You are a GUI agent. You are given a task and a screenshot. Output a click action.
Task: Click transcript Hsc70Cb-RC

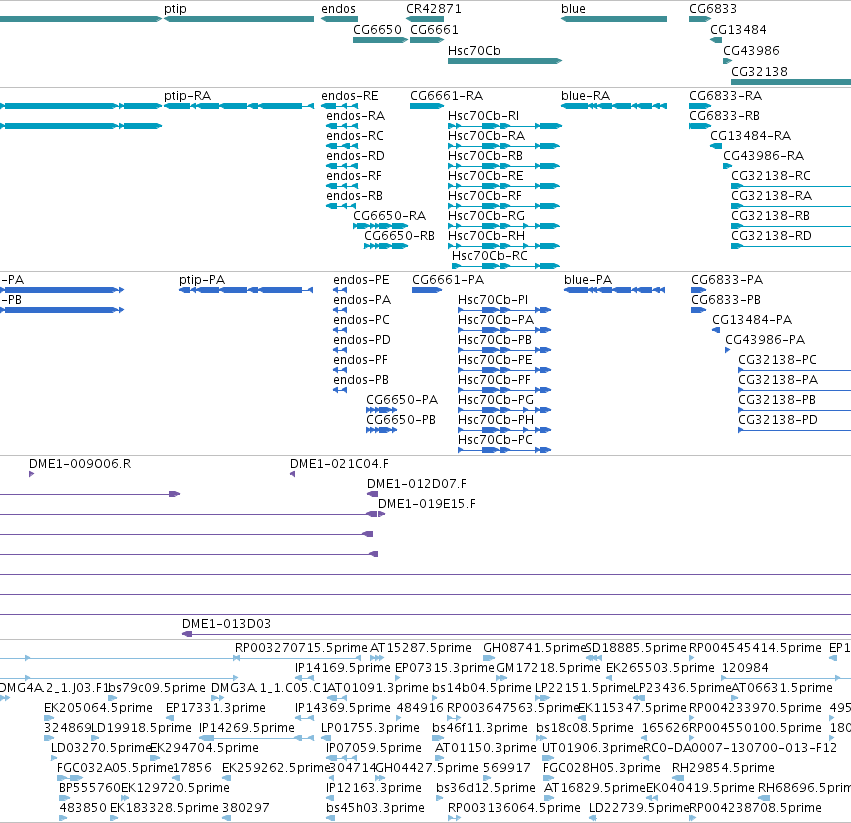[x=506, y=266]
